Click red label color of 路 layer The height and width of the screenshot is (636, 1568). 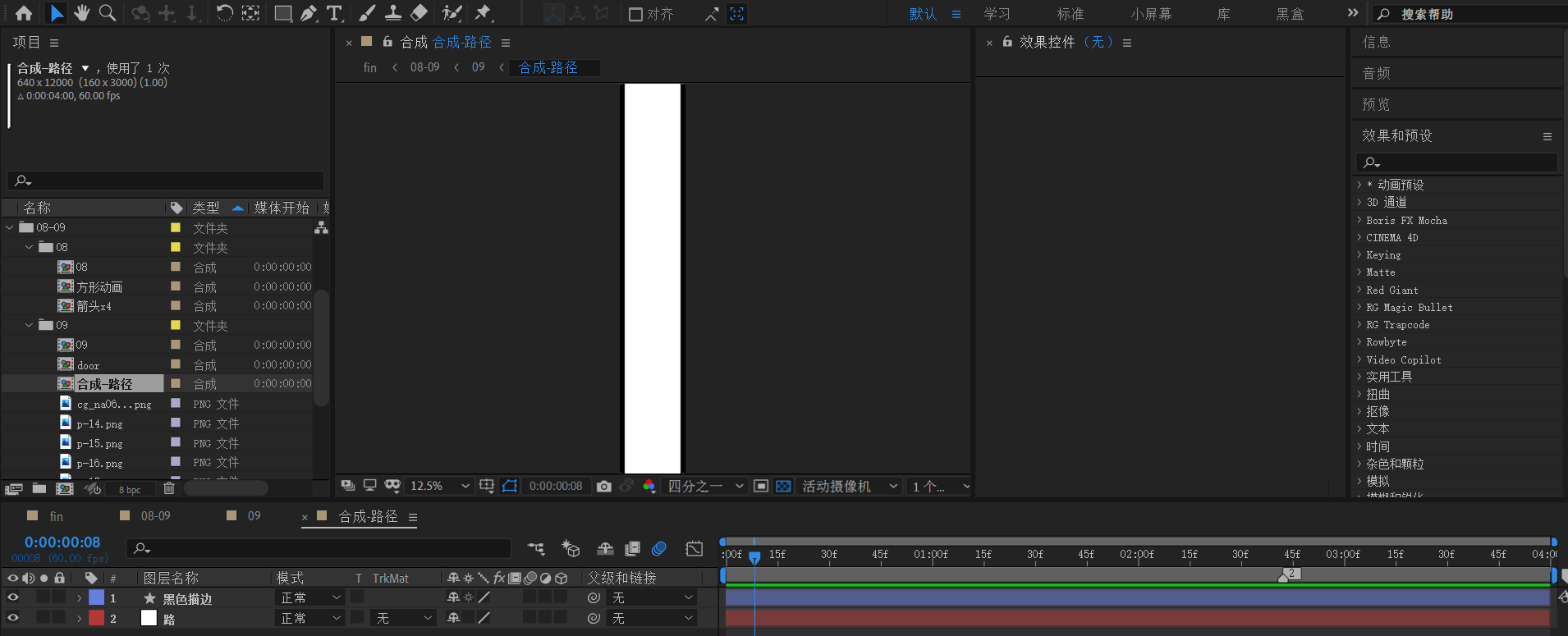[x=97, y=618]
